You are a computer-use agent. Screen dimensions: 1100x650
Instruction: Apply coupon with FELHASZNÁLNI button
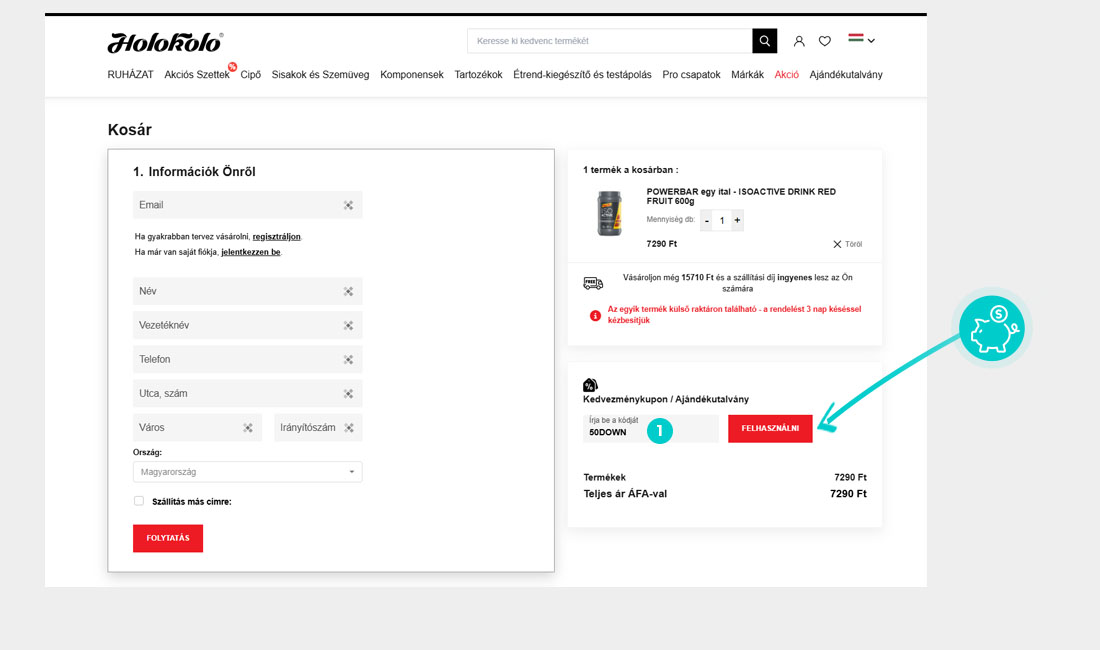pos(770,428)
